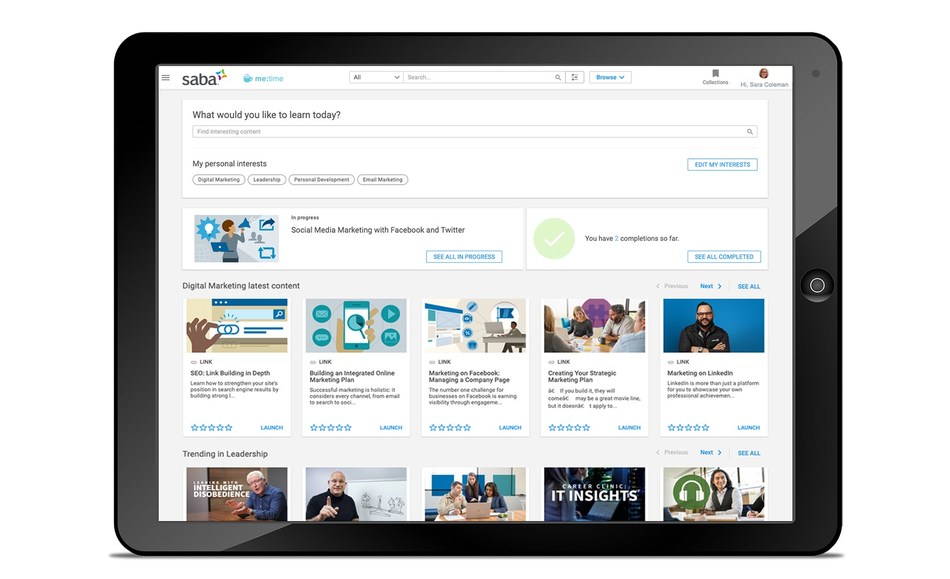Open SEE ALL IN PROGRESS
This screenshot has height=579, width=950.
coord(464,257)
